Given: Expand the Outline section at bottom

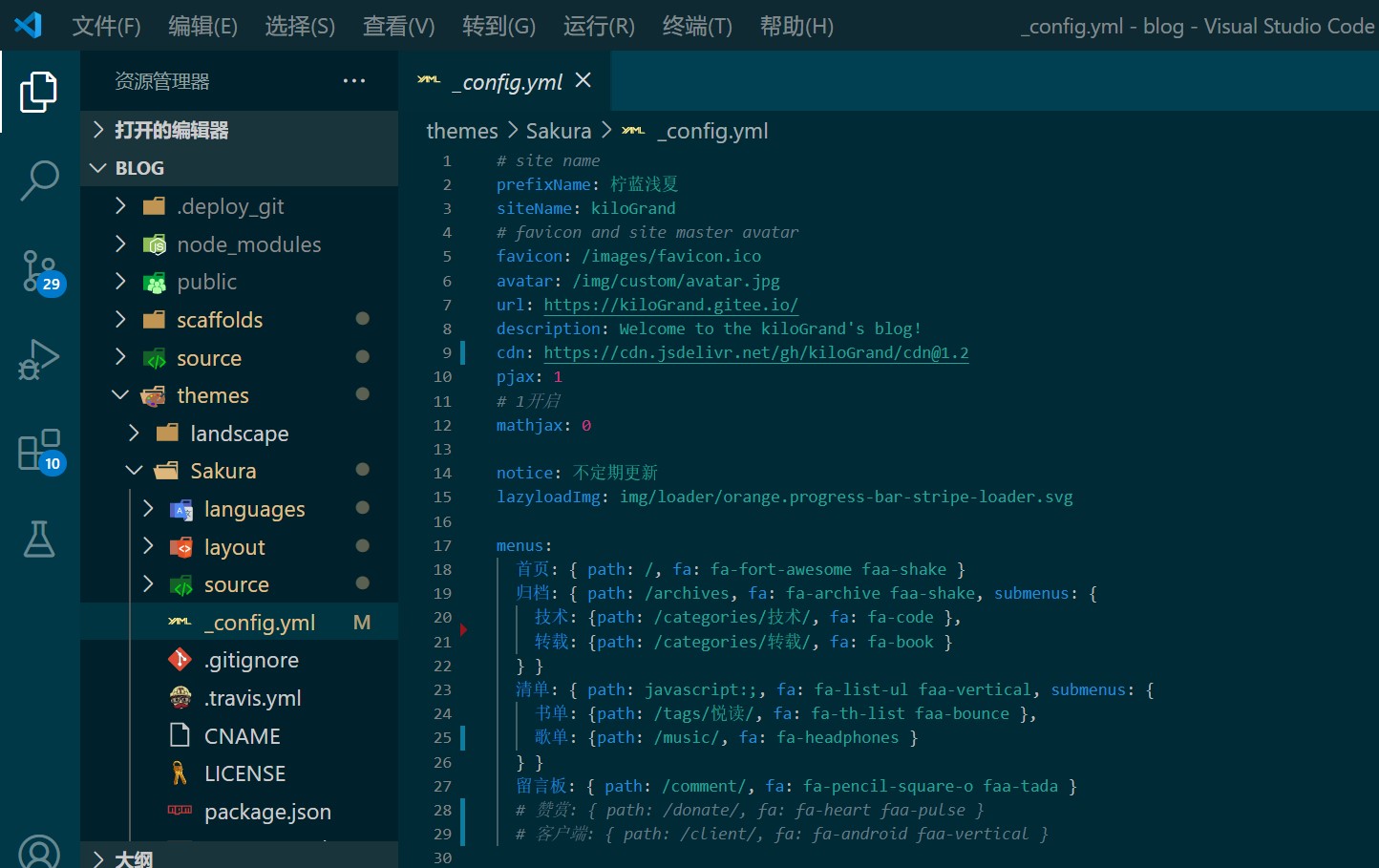Looking at the screenshot, I should [97, 857].
